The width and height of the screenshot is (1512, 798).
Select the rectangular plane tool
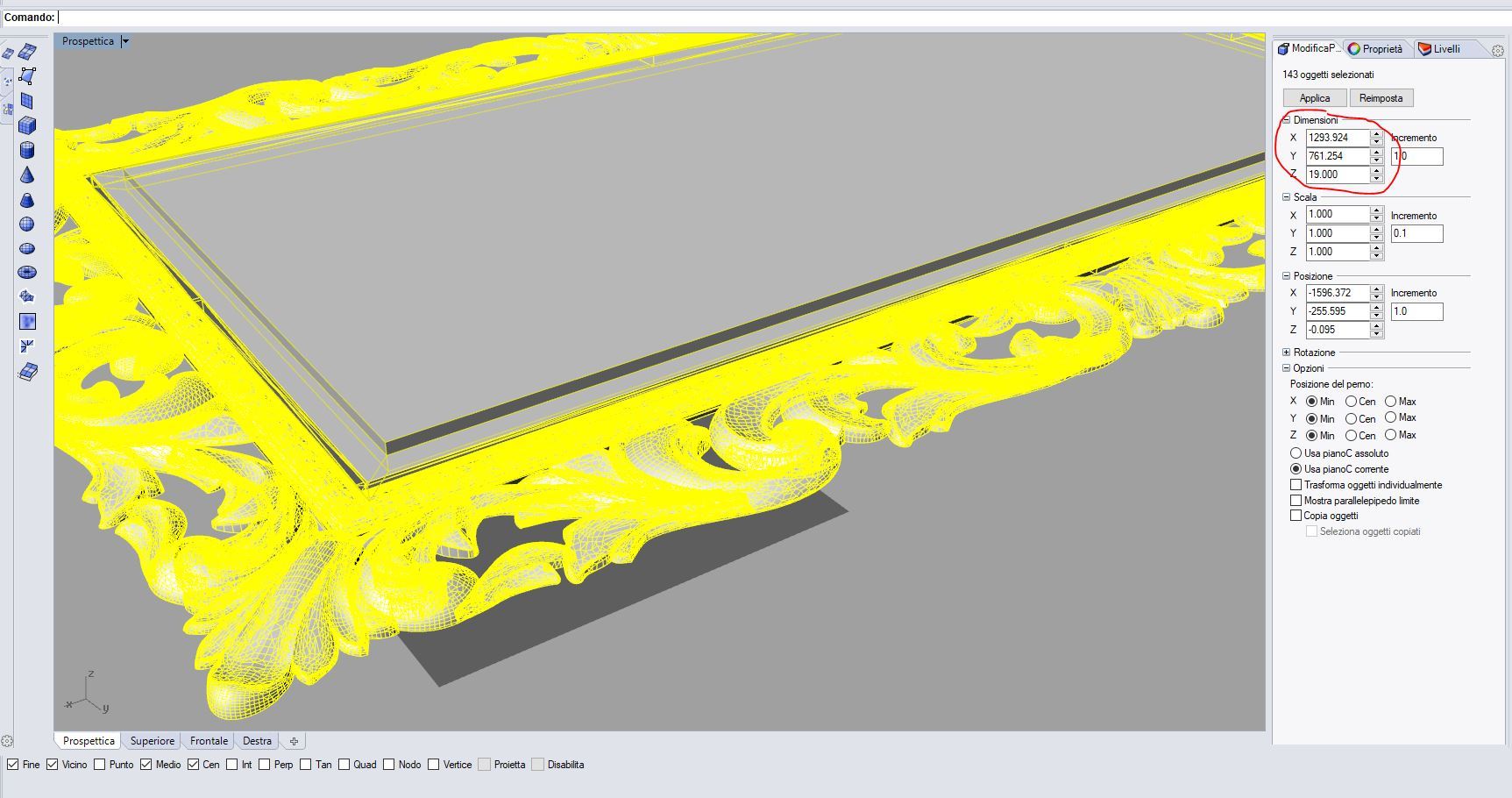coord(27,101)
